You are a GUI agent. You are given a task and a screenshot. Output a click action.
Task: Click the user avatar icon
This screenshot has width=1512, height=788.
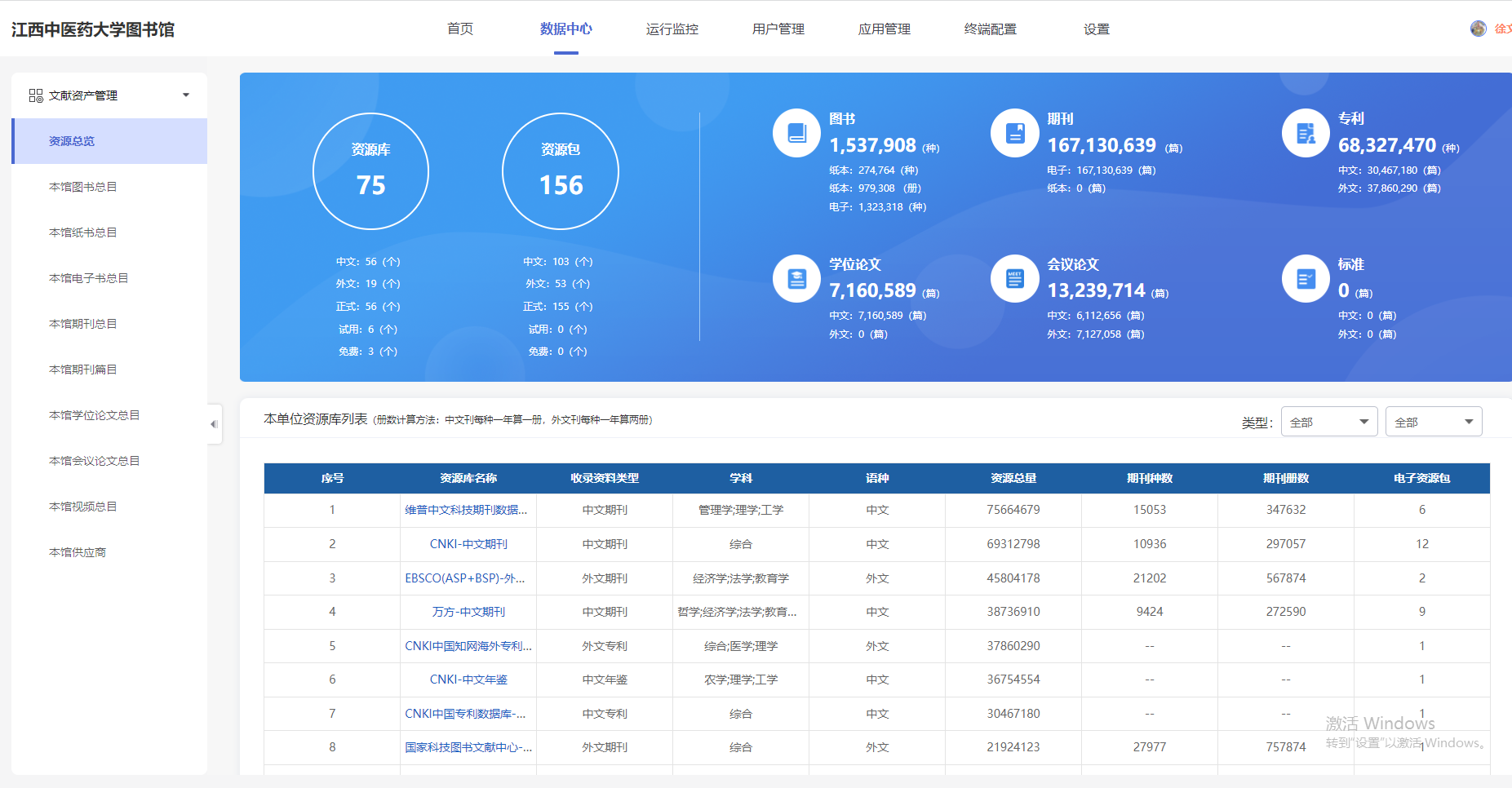click(x=1478, y=29)
